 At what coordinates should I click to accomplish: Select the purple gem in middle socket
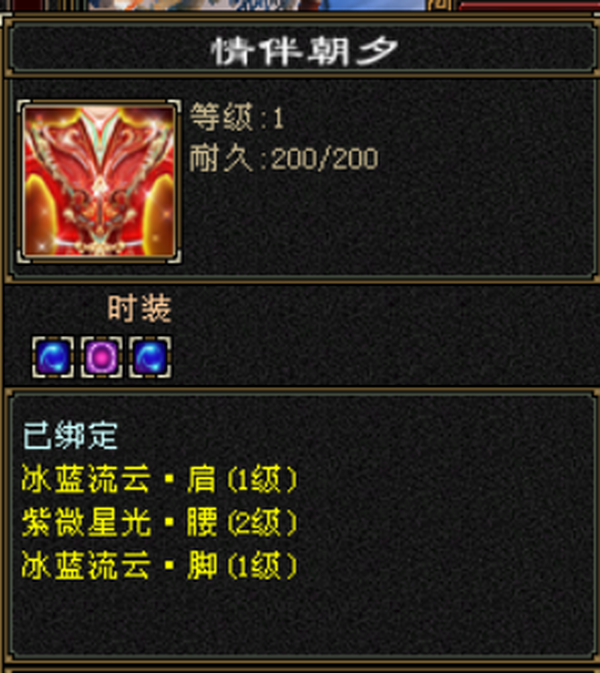[x=101, y=357]
